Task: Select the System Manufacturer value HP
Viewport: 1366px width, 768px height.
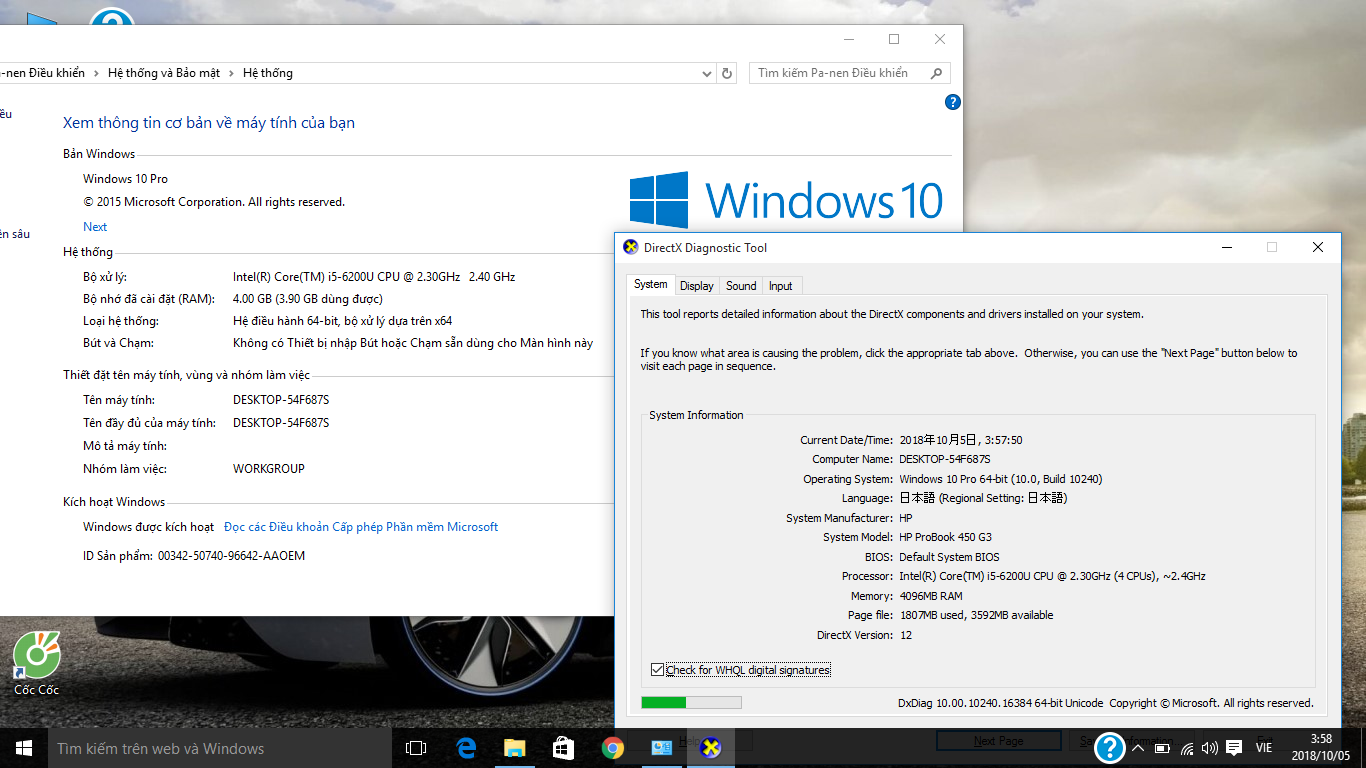Action: click(906, 518)
